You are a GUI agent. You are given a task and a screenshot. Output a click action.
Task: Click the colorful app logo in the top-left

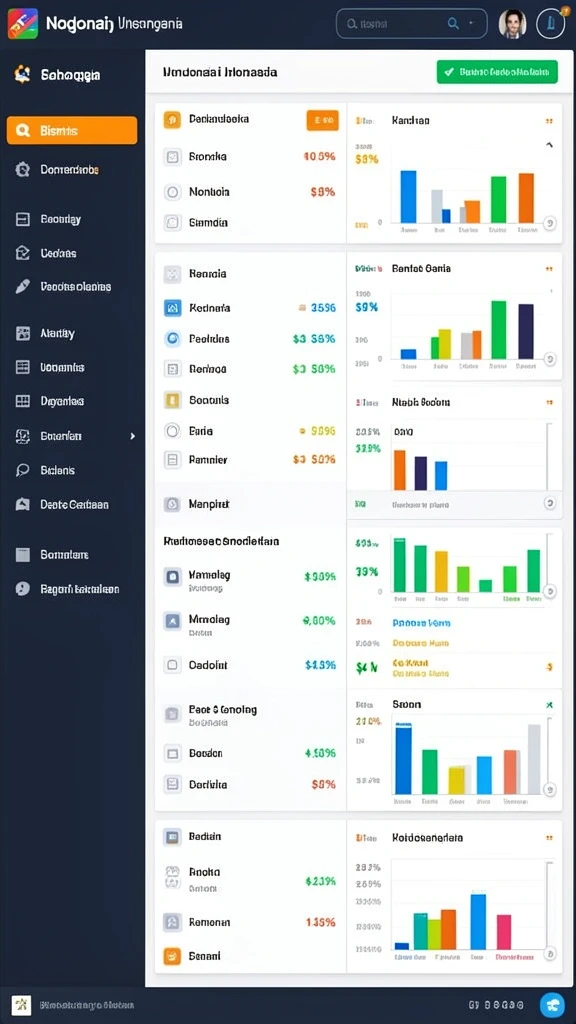pyautogui.click(x=23, y=24)
